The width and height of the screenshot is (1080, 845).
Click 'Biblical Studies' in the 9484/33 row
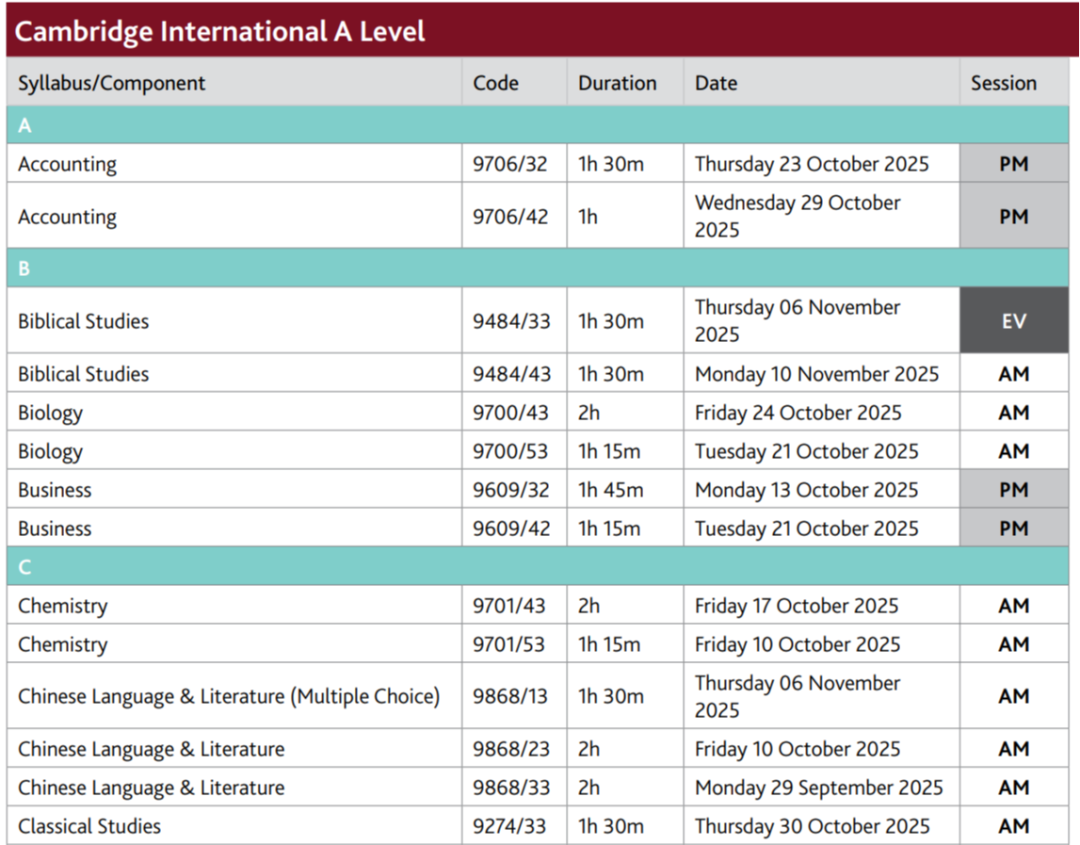tap(83, 321)
